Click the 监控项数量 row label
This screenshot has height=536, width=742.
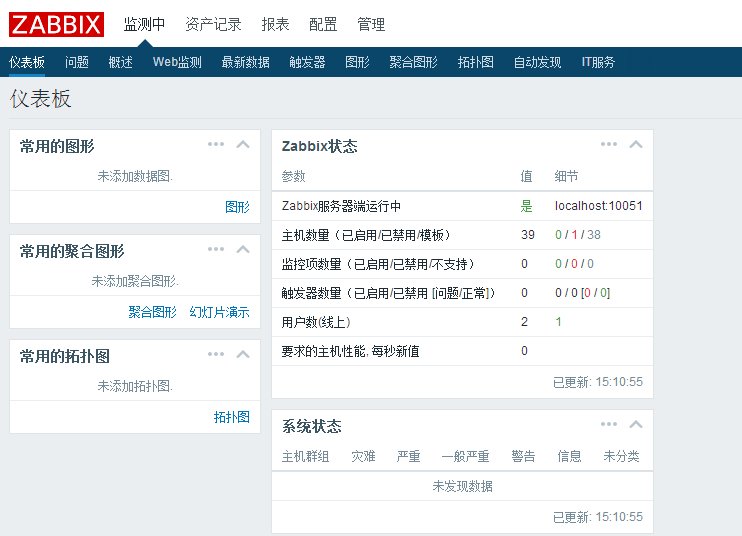[x=378, y=264]
